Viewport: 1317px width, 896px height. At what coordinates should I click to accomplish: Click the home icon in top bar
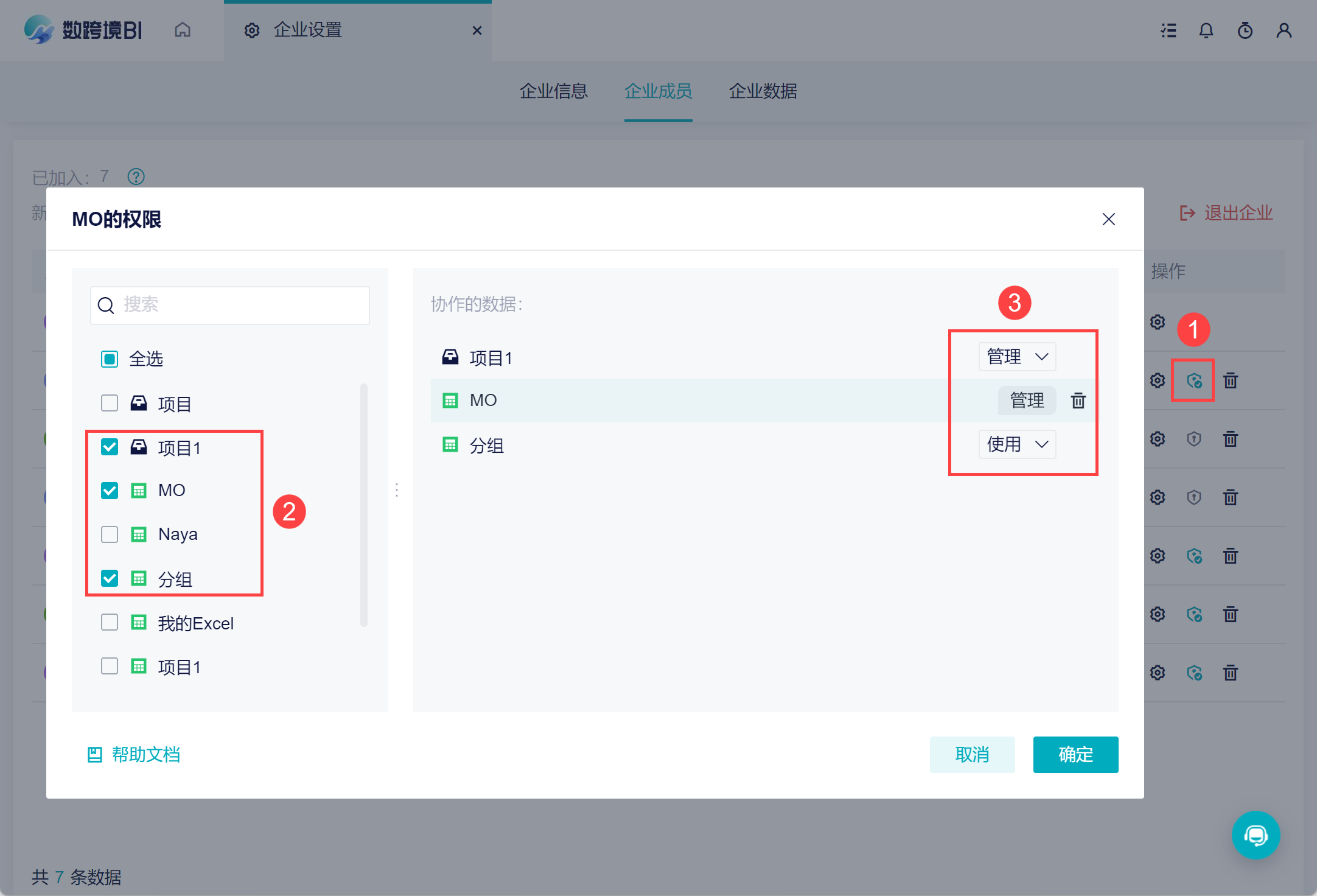[183, 30]
